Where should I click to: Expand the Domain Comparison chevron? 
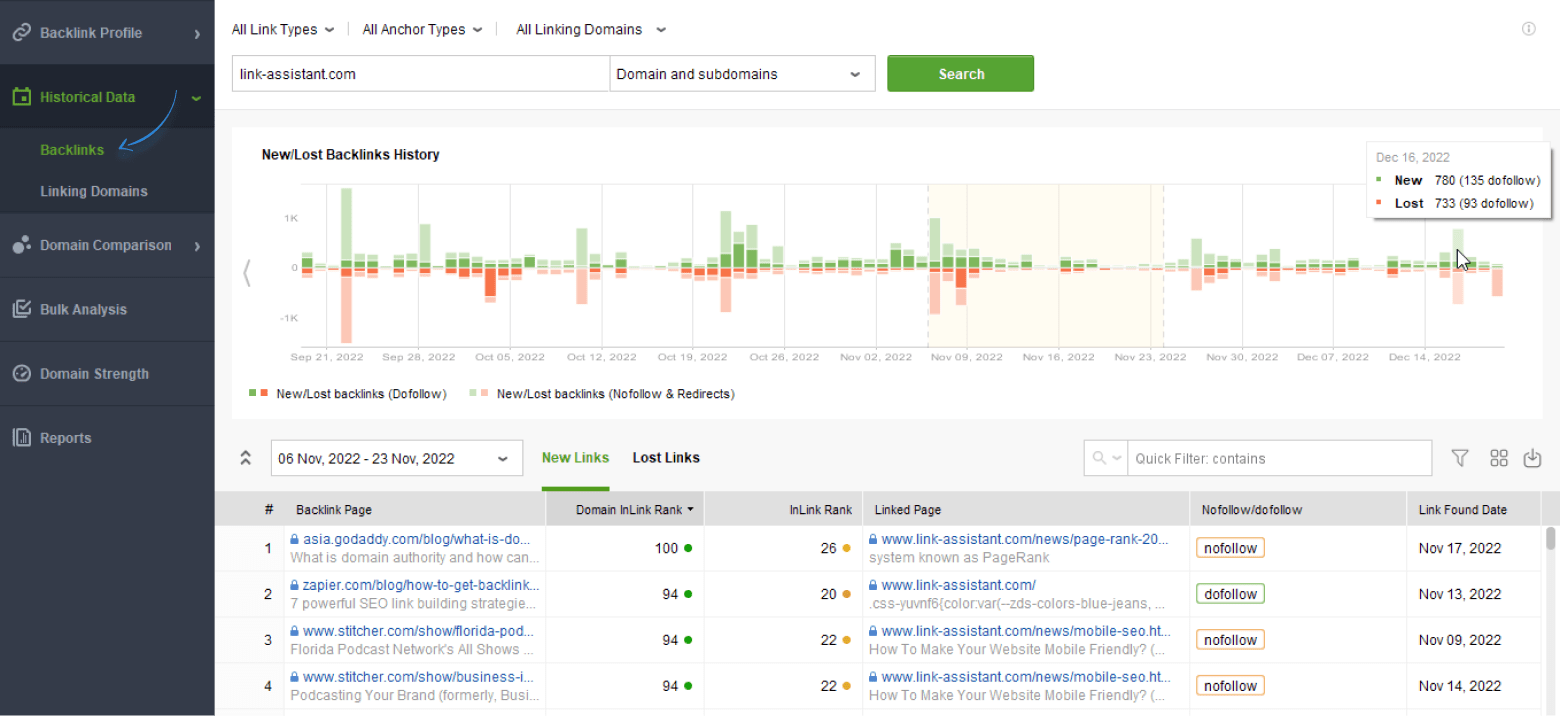click(x=197, y=246)
